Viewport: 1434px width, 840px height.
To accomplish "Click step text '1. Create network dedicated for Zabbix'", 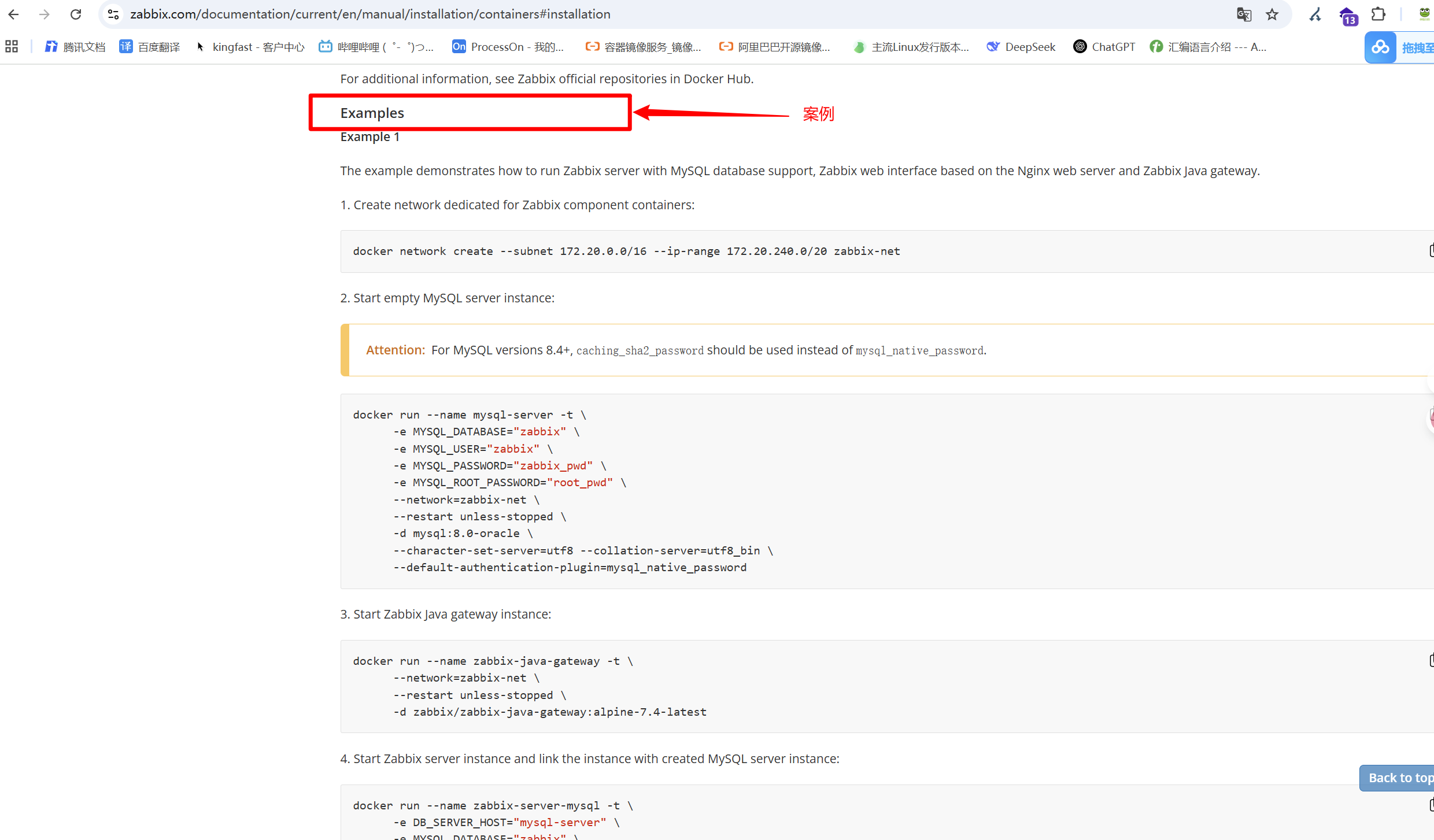I will (x=517, y=205).
